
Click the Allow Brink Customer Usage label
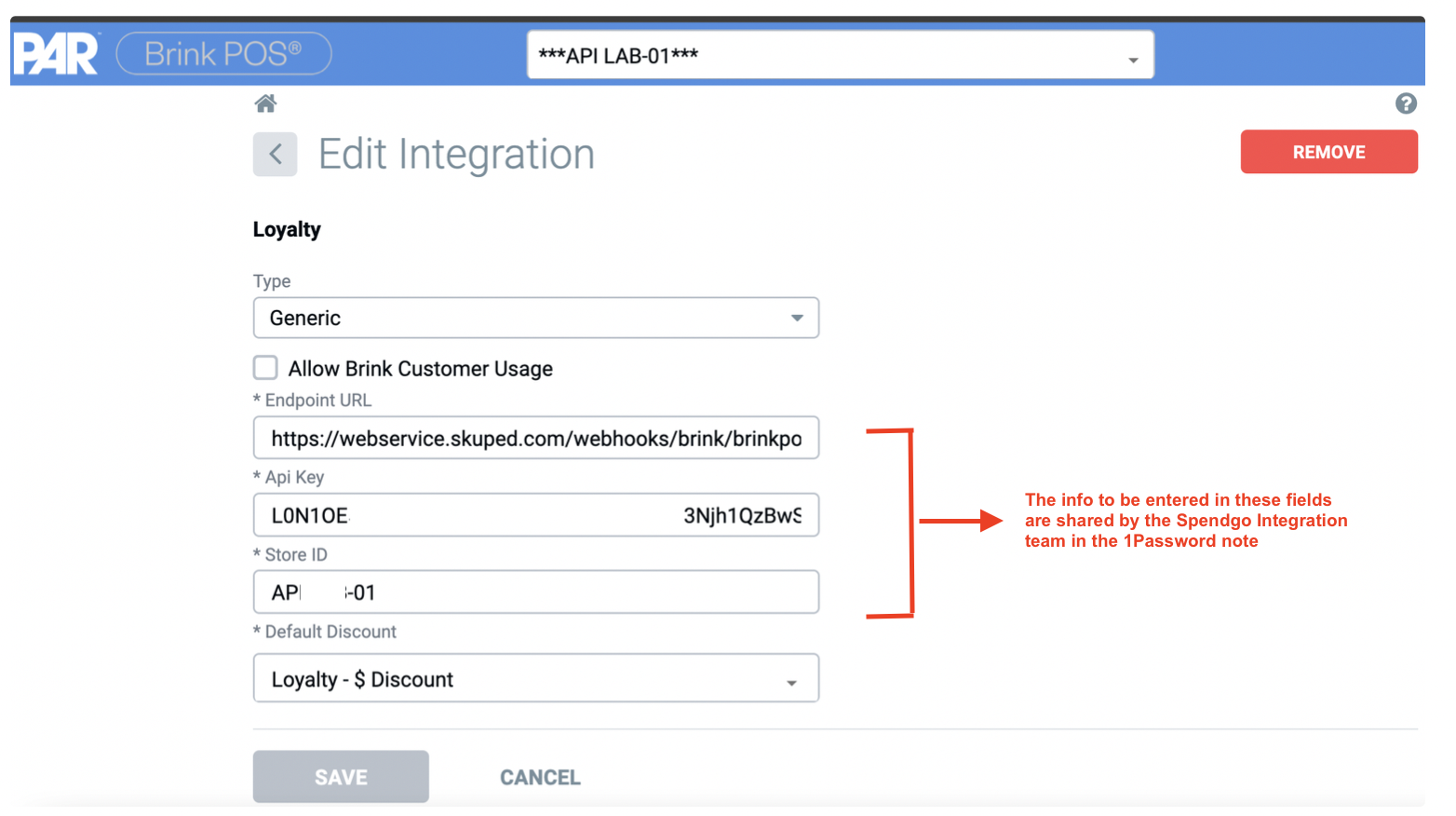click(x=420, y=369)
